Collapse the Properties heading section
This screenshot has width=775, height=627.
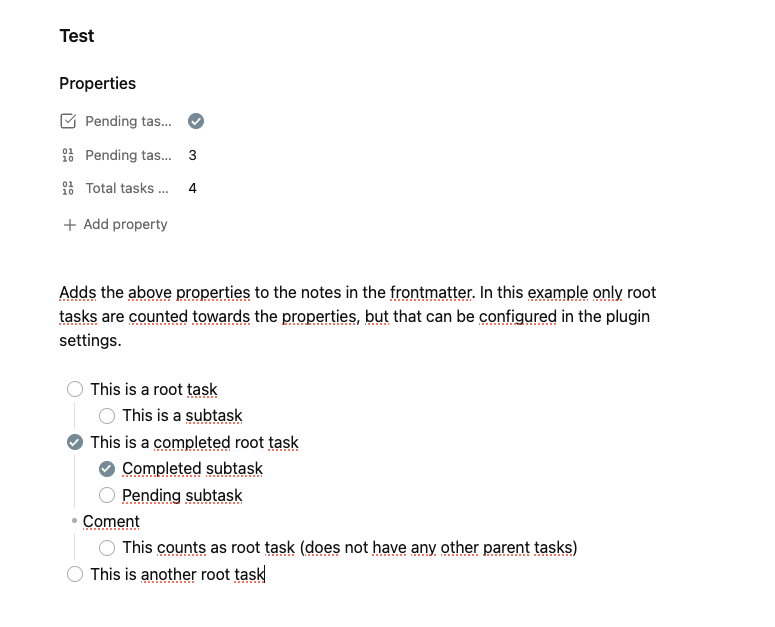[x=97, y=84]
